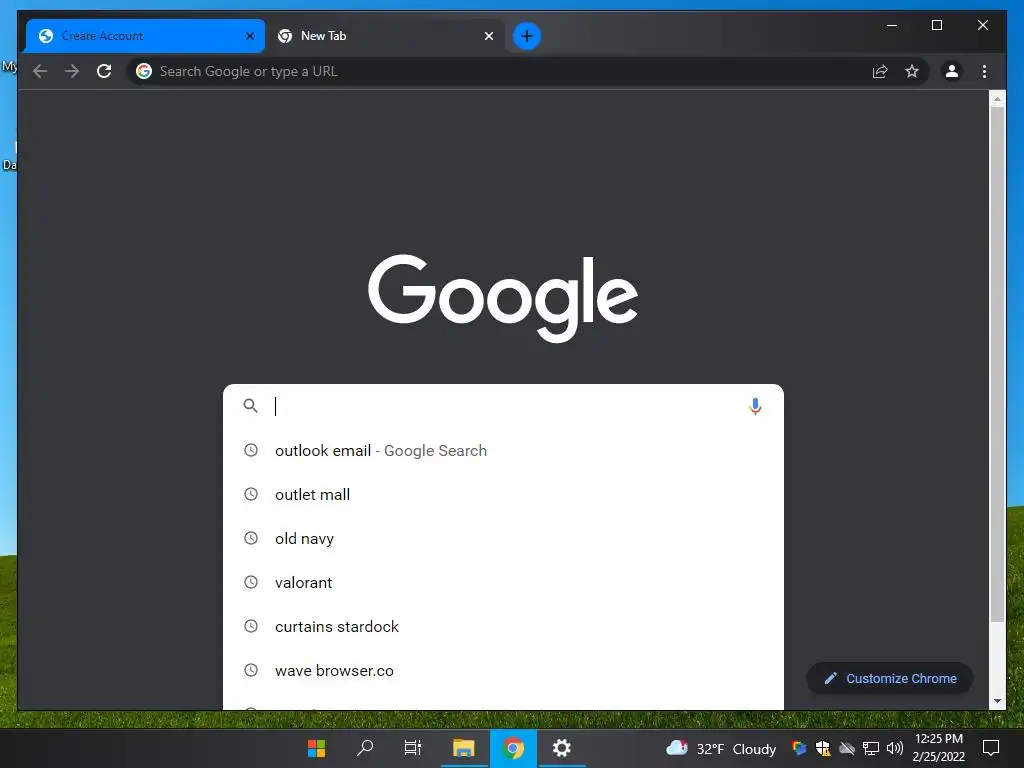Open the Windows Start menu
This screenshot has width=1024, height=768.
[316, 748]
